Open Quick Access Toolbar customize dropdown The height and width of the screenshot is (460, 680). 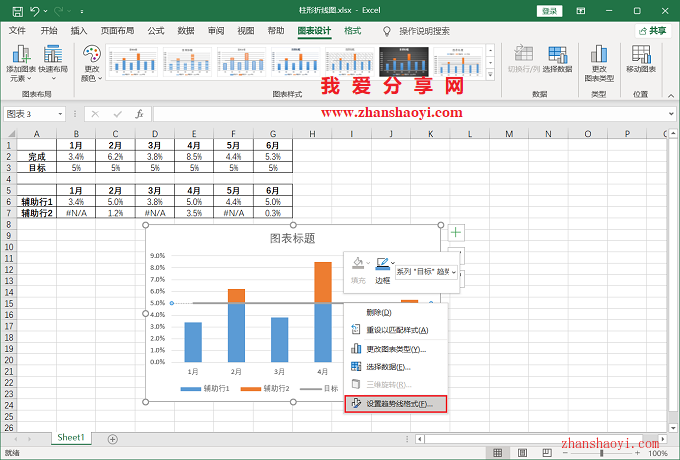82,11
